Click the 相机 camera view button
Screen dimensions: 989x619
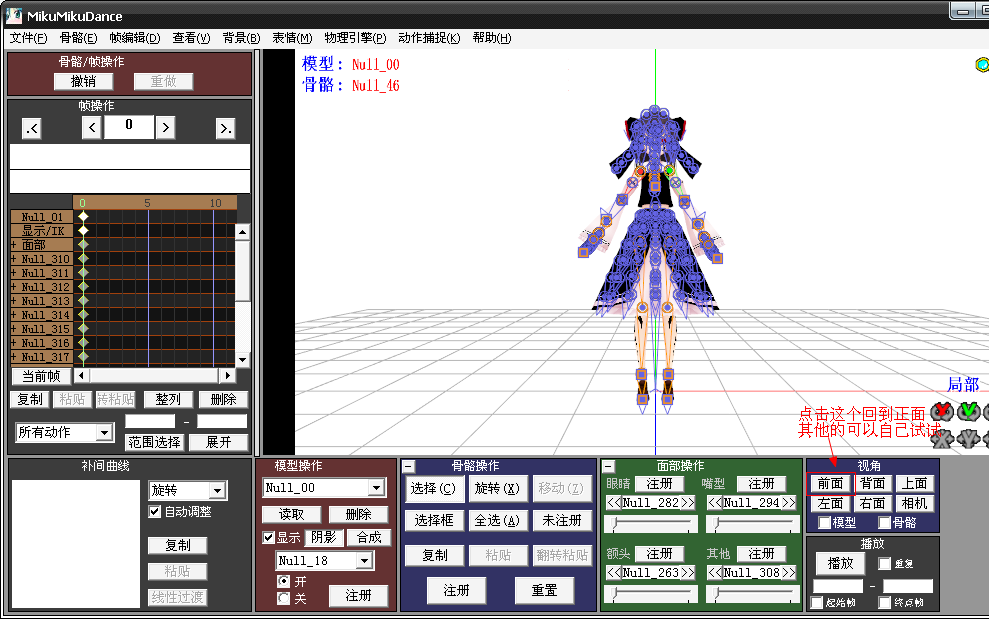click(914, 504)
